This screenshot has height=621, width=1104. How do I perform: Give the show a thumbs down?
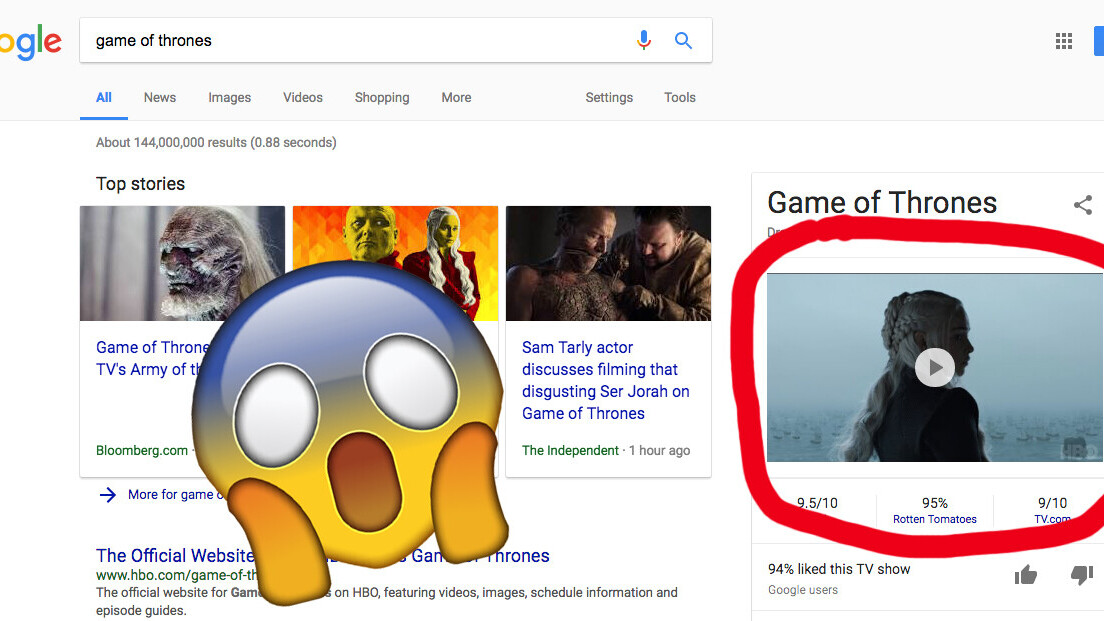pos(1081,574)
